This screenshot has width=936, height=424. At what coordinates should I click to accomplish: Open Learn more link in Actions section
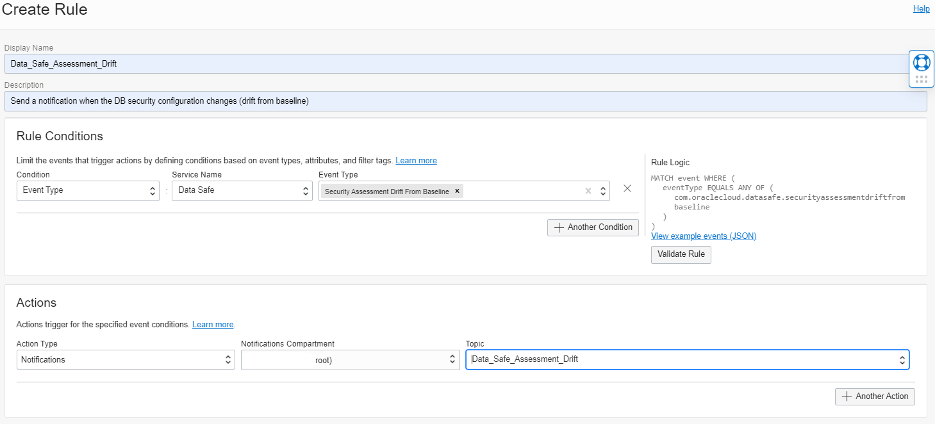tap(212, 324)
